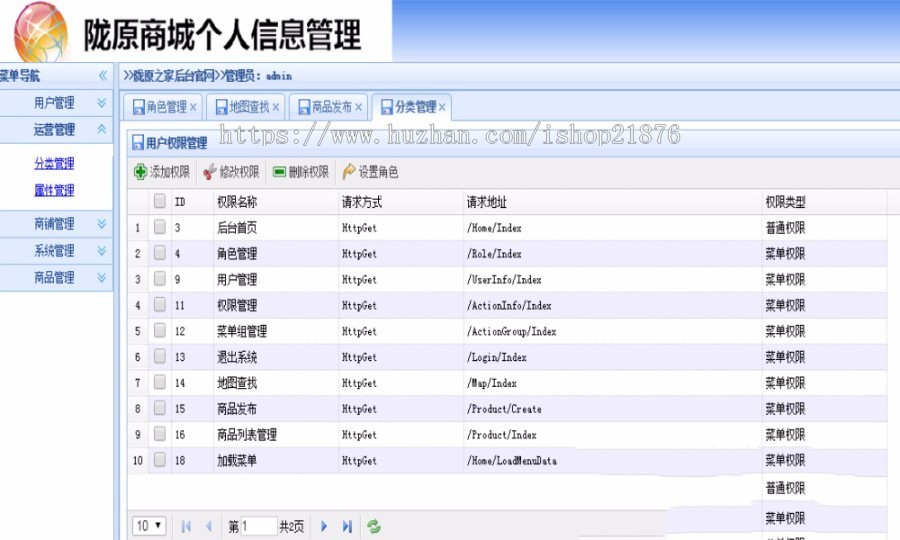
Task: Click the 陇原商城 globe logo
Action: (x=40, y=32)
